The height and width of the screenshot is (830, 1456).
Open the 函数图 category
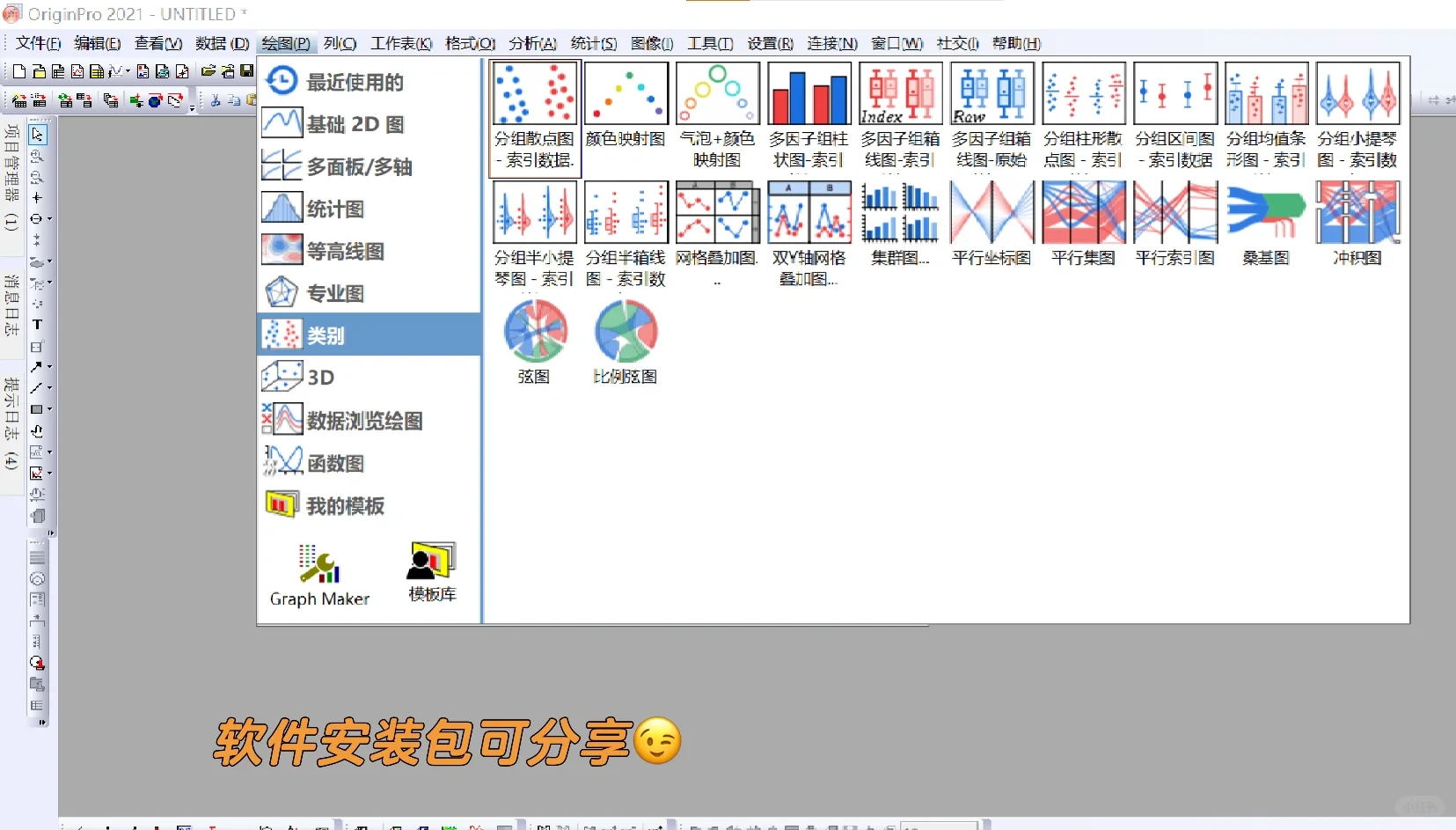(x=369, y=462)
